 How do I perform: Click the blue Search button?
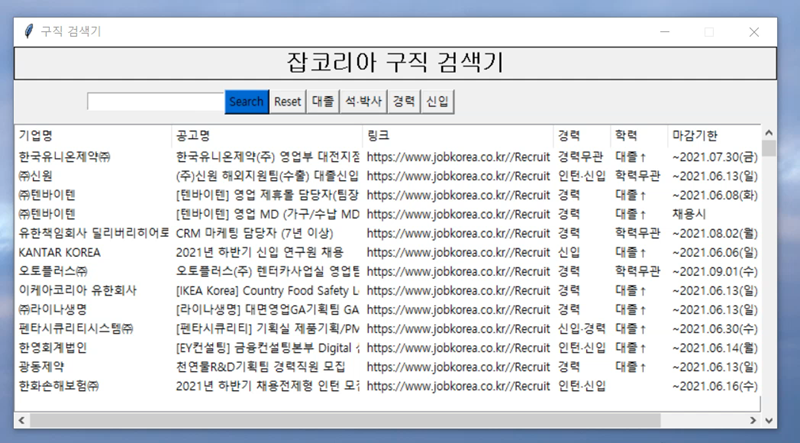246,102
